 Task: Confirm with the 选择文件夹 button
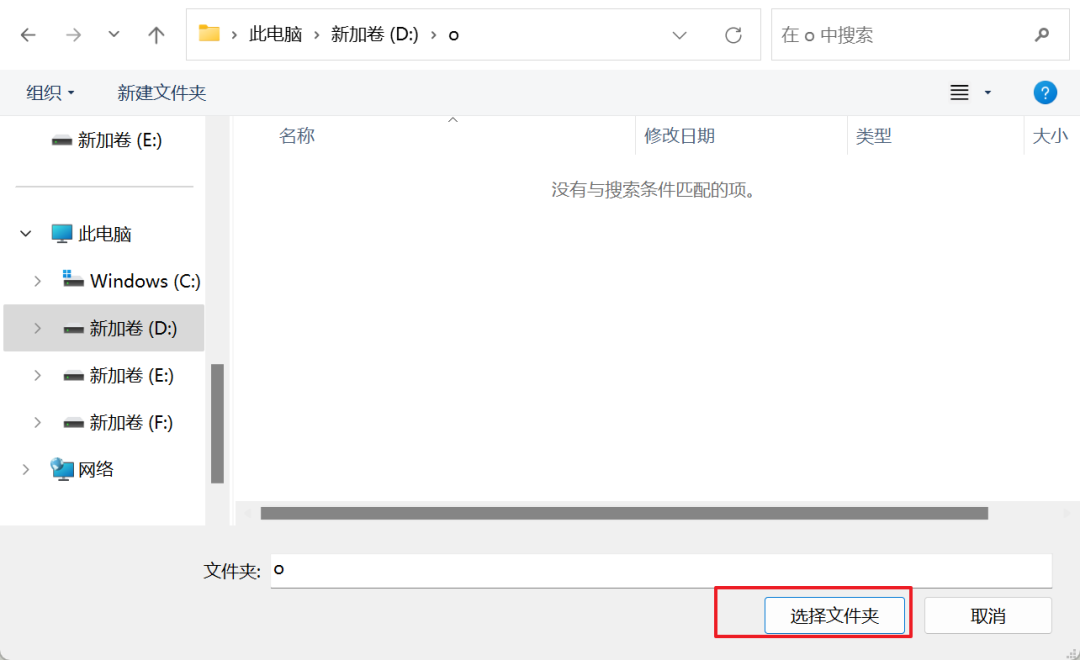point(835,615)
